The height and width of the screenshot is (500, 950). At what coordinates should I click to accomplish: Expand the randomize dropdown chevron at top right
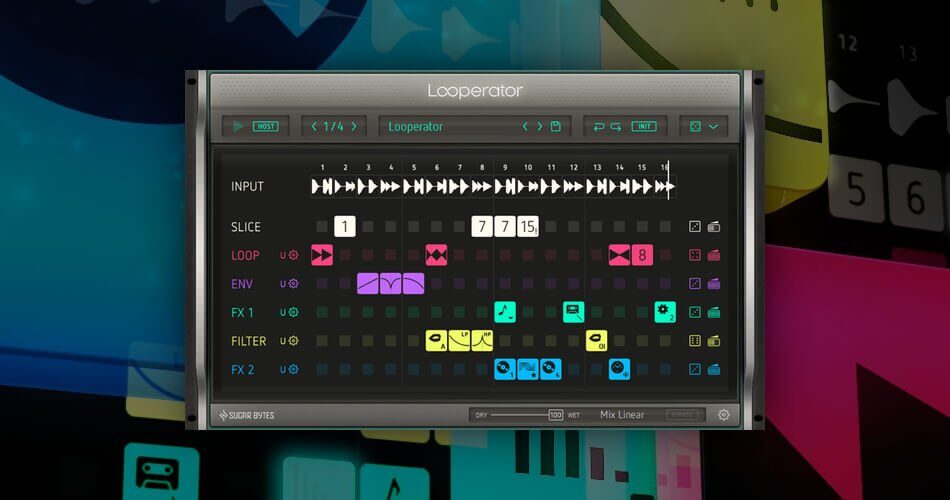(x=714, y=127)
